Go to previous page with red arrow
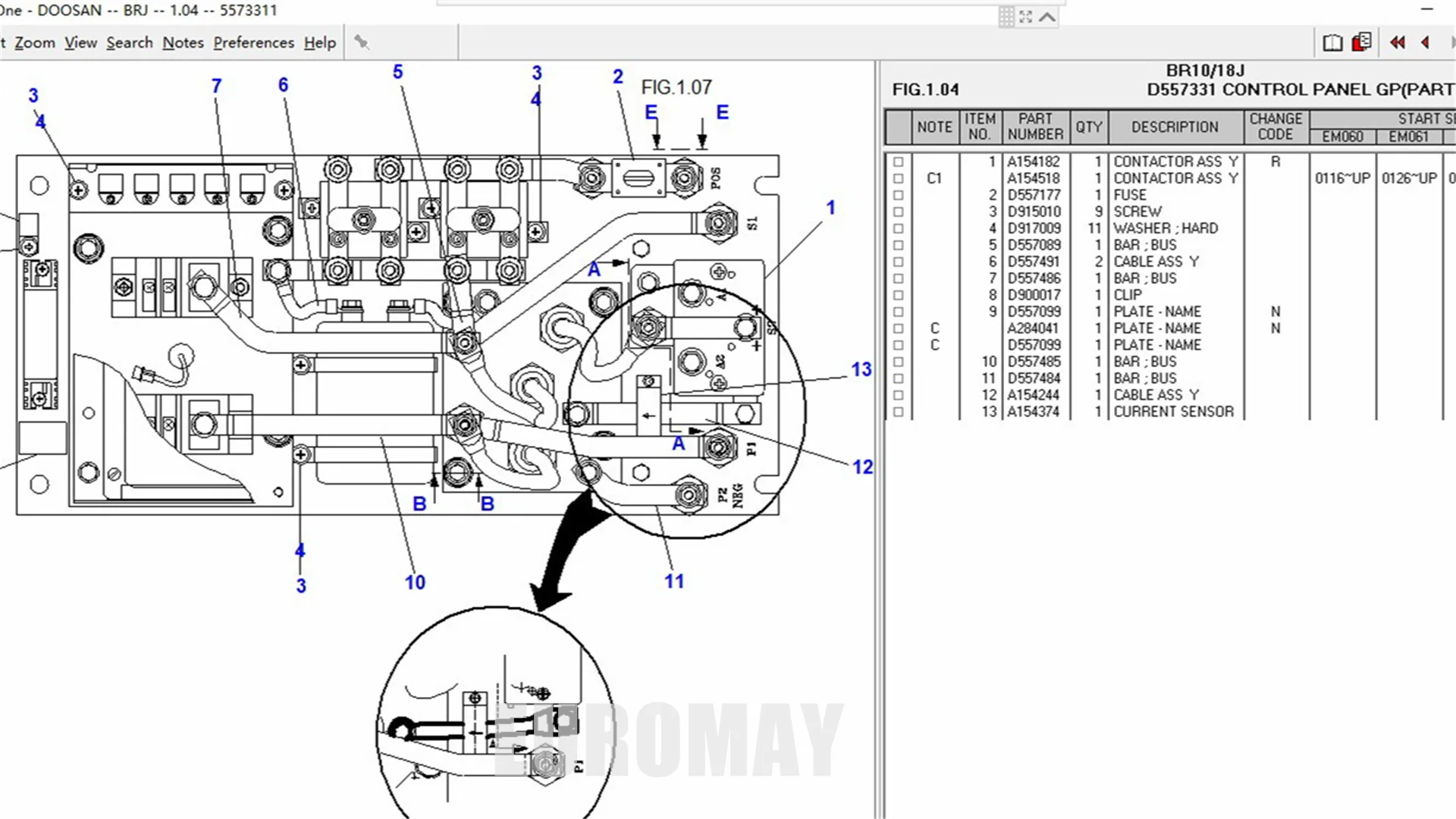Screen dimensions: 1456x819 tap(1426, 42)
